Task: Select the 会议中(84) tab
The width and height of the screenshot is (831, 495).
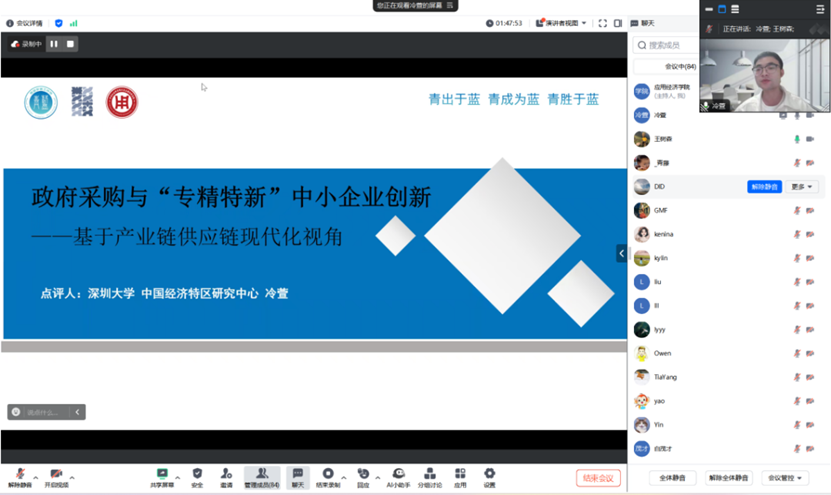Action: click(680, 66)
